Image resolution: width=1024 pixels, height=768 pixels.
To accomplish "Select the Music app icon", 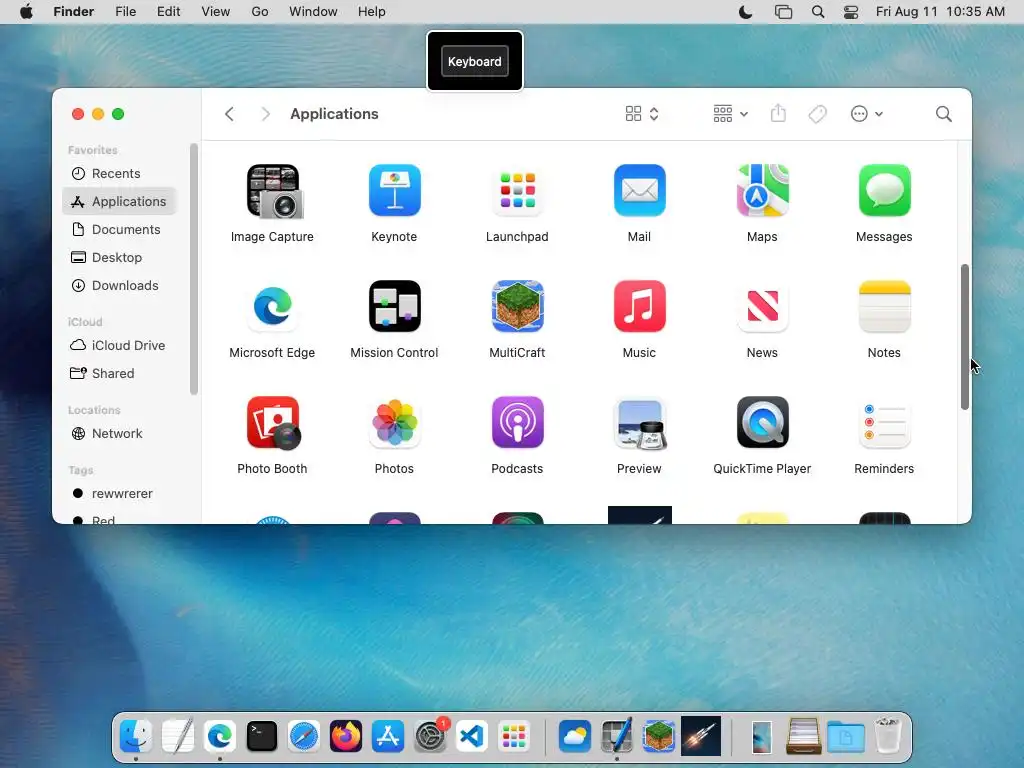I will coord(639,306).
